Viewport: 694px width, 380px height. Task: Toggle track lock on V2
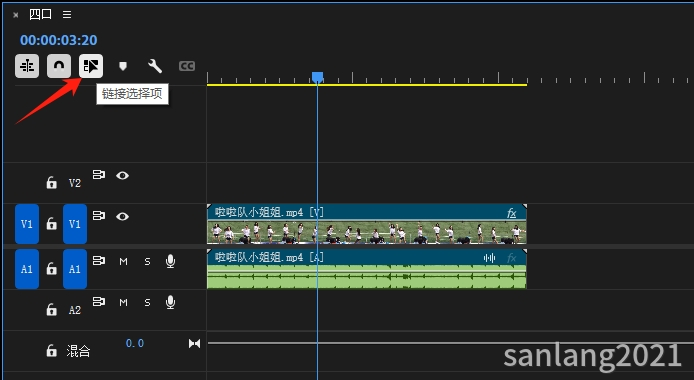pyautogui.click(x=52, y=182)
